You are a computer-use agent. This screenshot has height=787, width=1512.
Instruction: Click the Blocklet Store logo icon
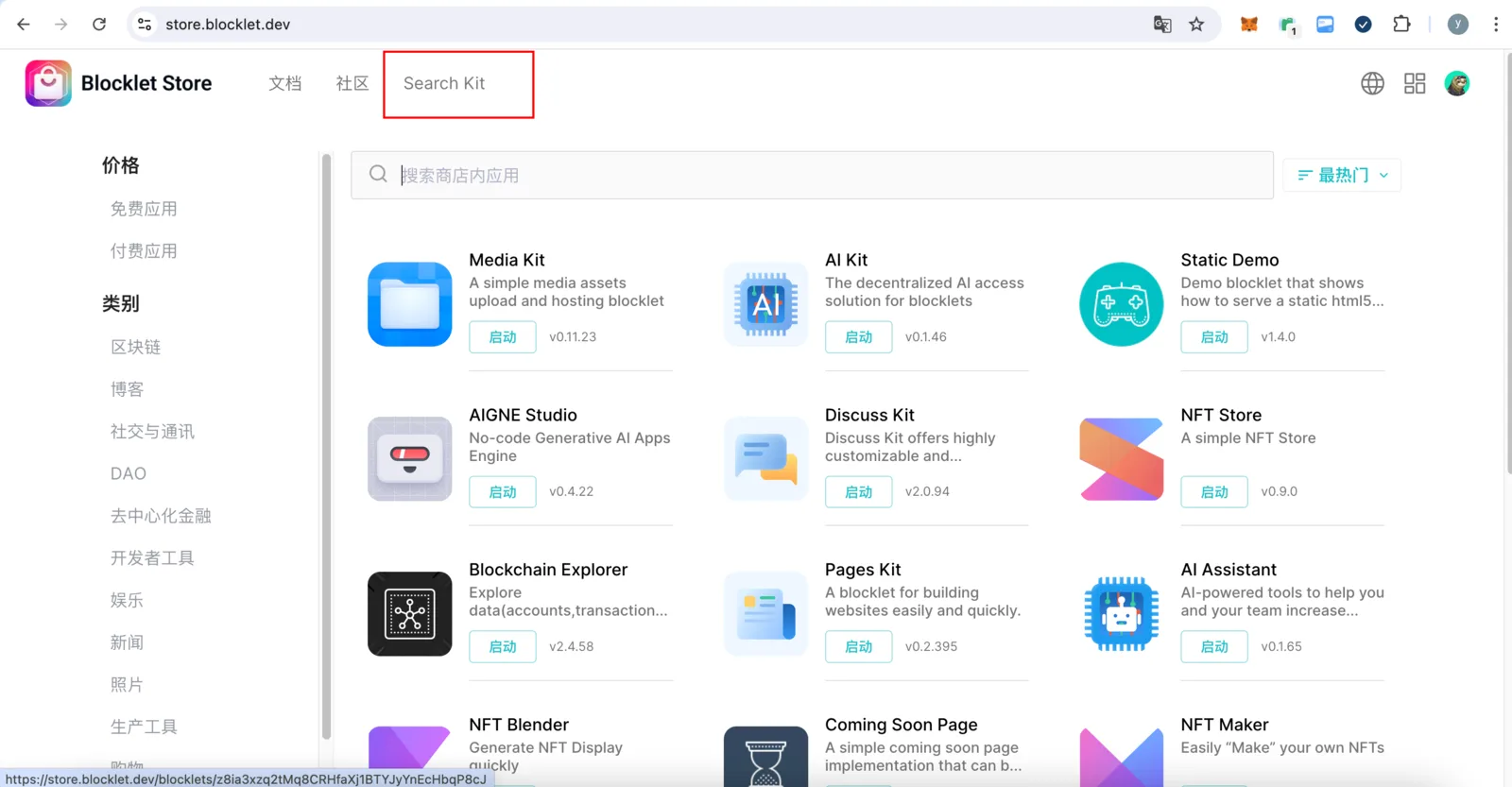pos(48,83)
